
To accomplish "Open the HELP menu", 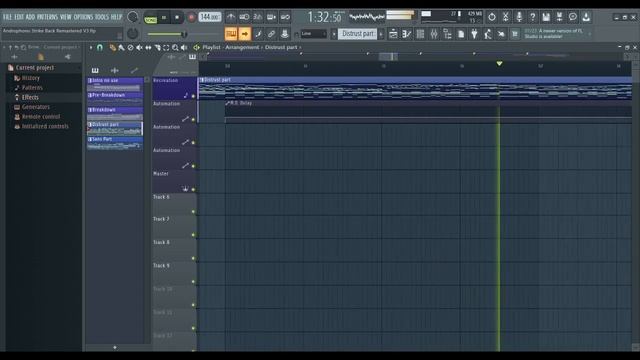I will (x=117, y=17).
